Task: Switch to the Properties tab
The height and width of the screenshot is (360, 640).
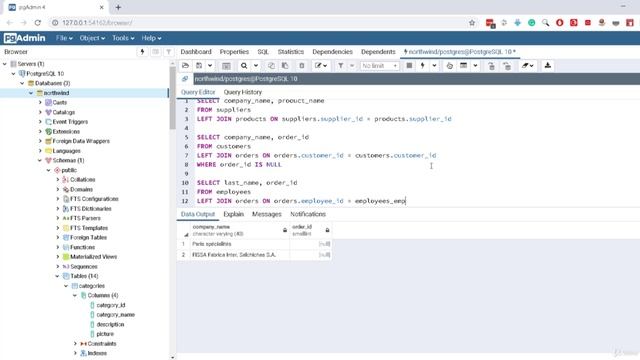Action: [x=234, y=52]
